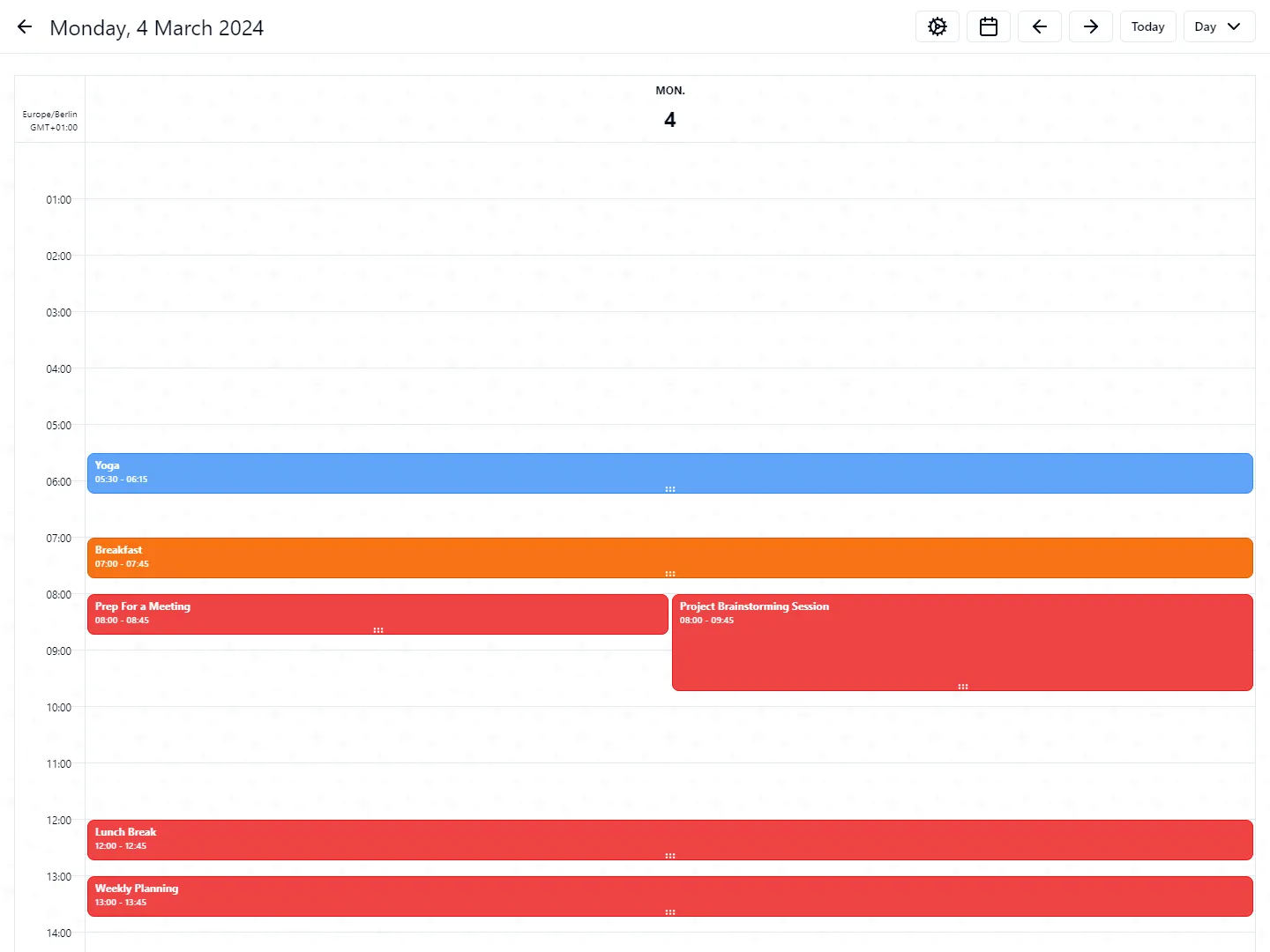
Task: Click the Monday, 4 March 2024 title
Action: [x=157, y=27]
